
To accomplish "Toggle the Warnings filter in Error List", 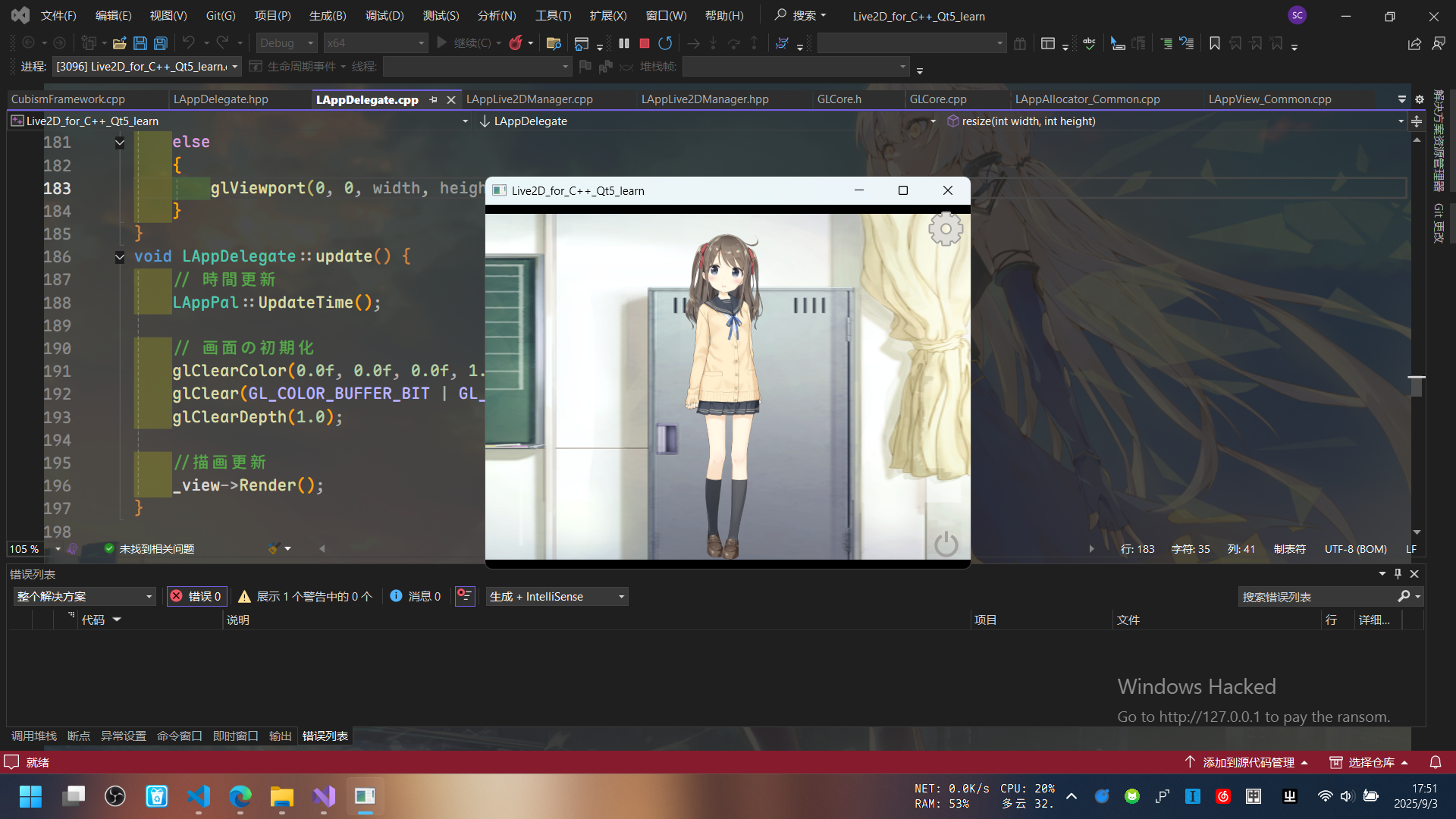I will (306, 596).
